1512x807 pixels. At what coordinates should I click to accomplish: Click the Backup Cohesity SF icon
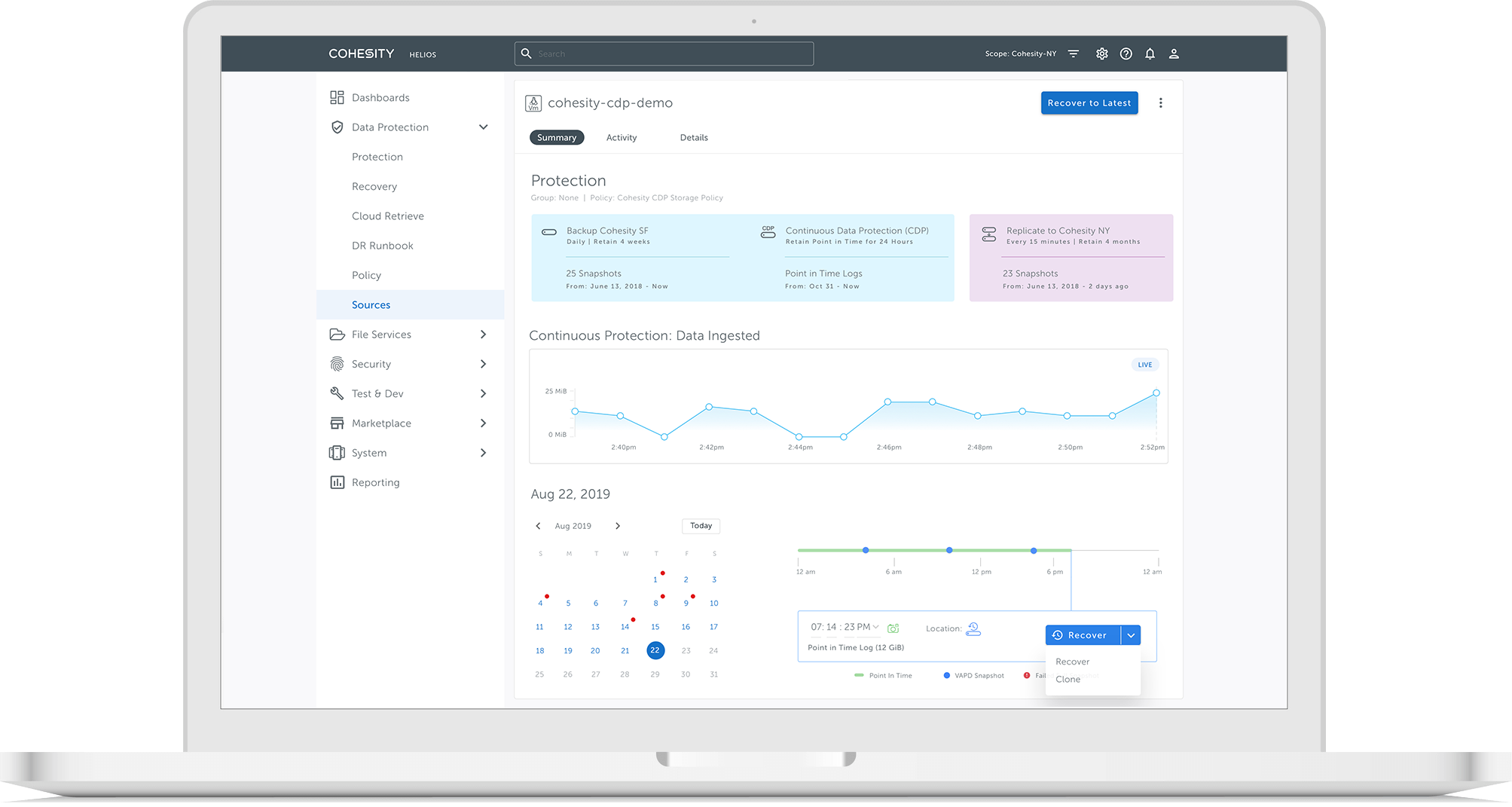click(x=549, y=232)
